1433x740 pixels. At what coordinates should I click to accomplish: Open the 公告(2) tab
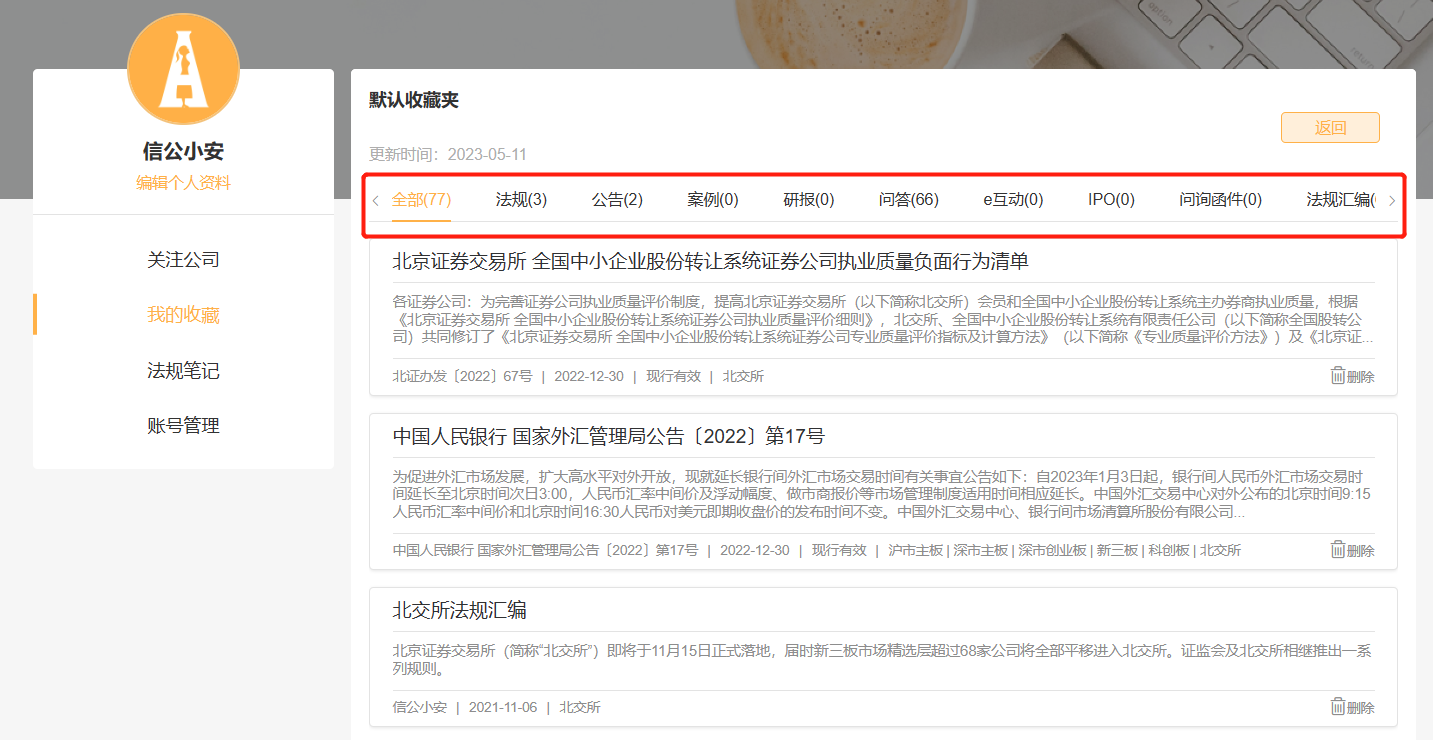pyautogui.click(x=617, y=199)
